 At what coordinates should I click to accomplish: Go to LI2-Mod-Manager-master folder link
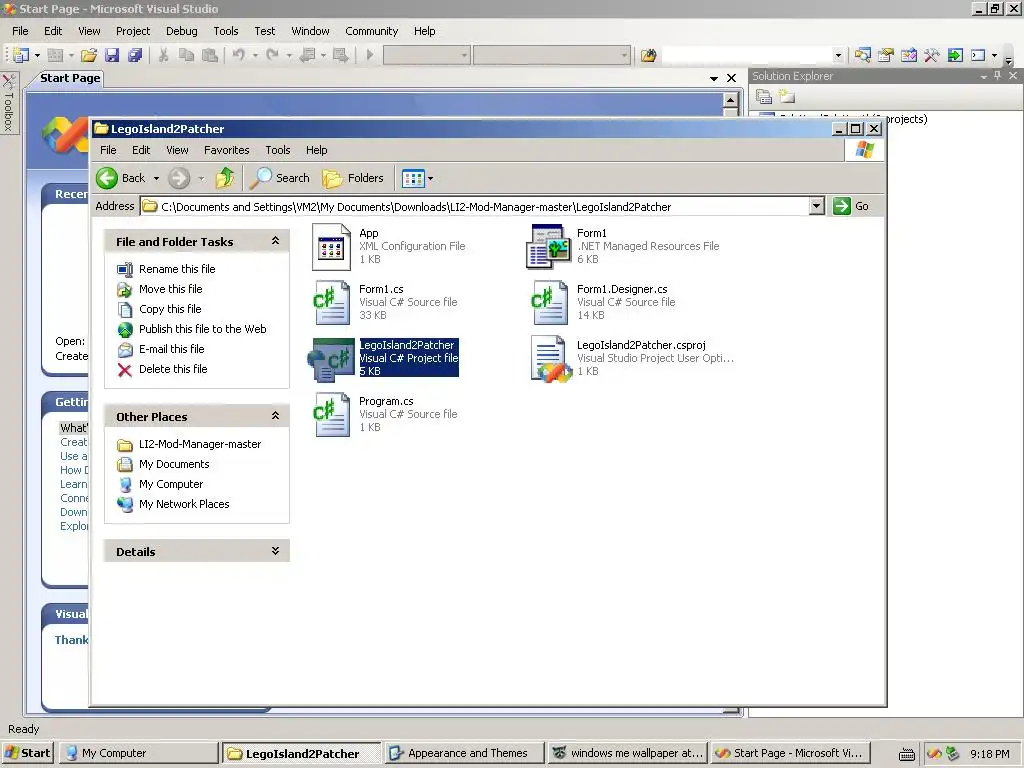(x=200, y=444)
